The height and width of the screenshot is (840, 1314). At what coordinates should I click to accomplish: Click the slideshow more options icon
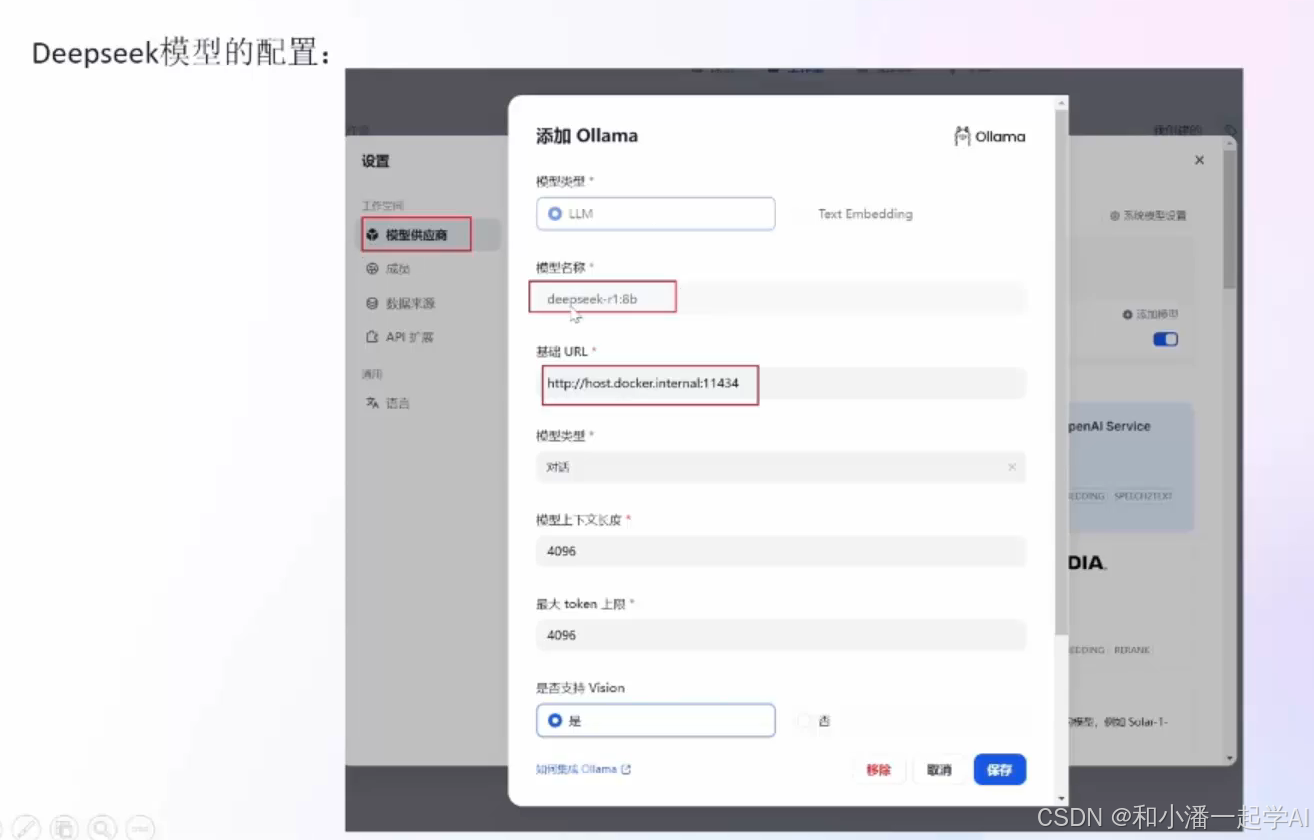pos(141,827)
